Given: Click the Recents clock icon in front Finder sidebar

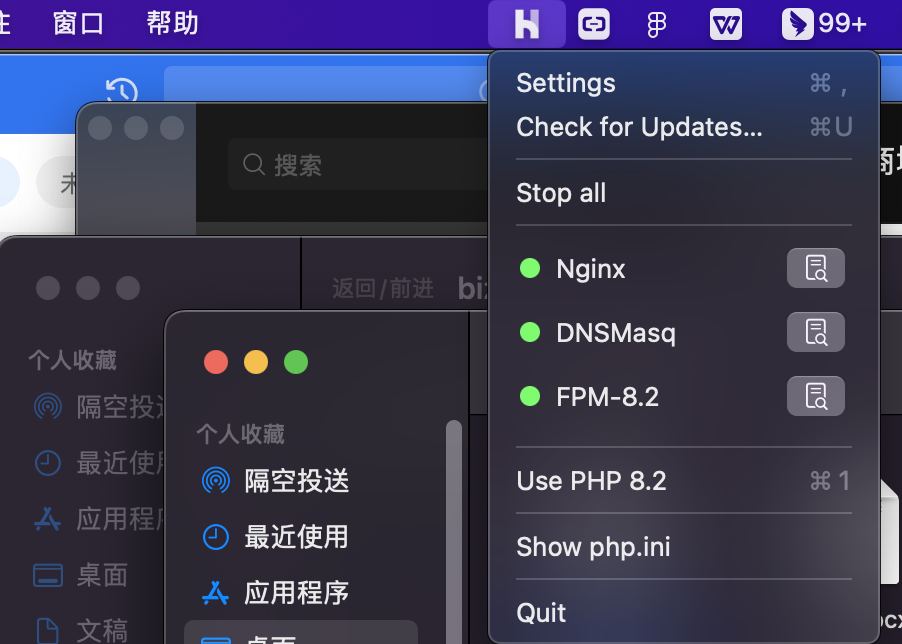Looking at the screenshot, I should click(x=216, y=537).
